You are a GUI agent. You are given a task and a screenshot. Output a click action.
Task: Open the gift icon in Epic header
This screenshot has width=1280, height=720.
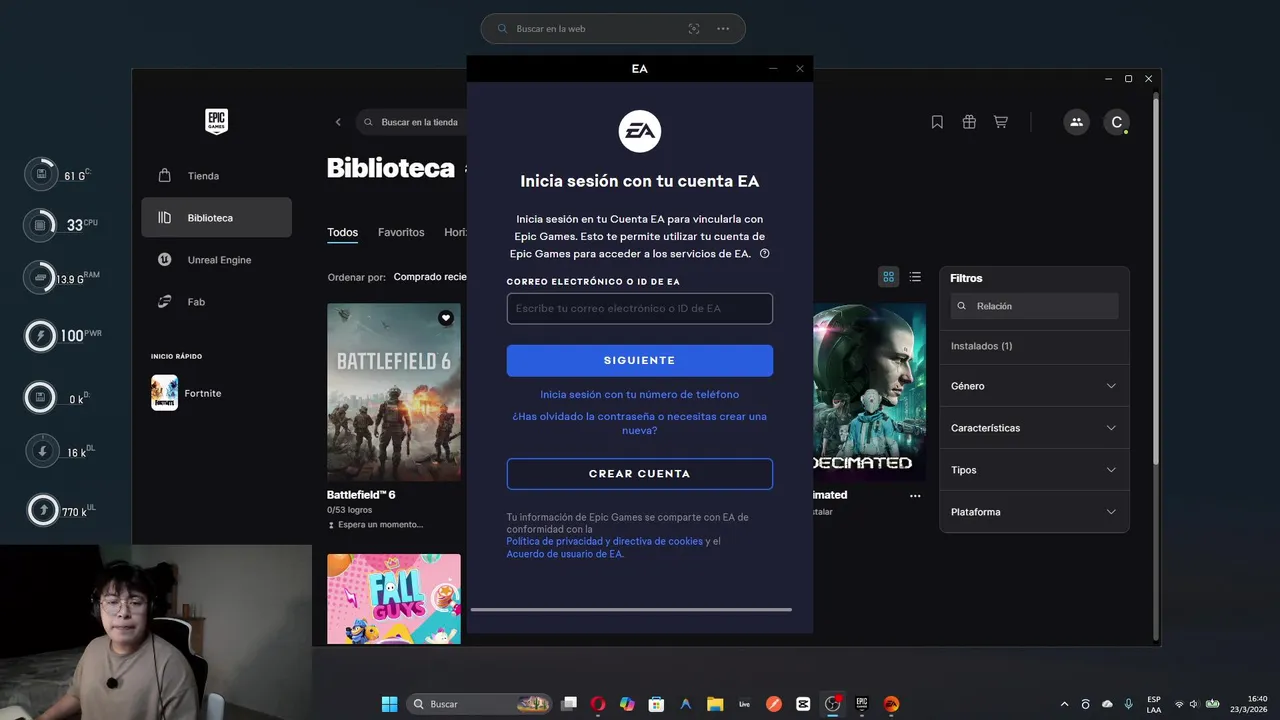click(969, 122)
